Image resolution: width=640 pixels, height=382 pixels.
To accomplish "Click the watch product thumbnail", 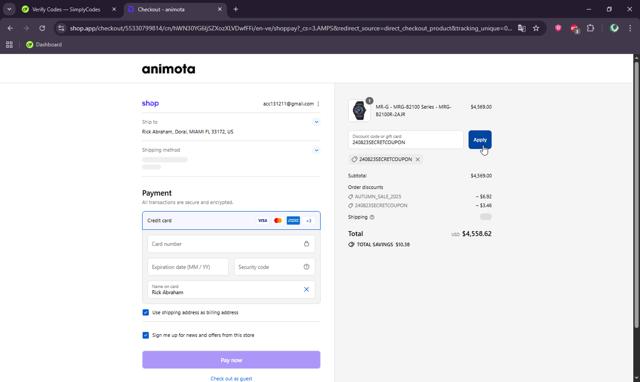I will tap(360, 110).
